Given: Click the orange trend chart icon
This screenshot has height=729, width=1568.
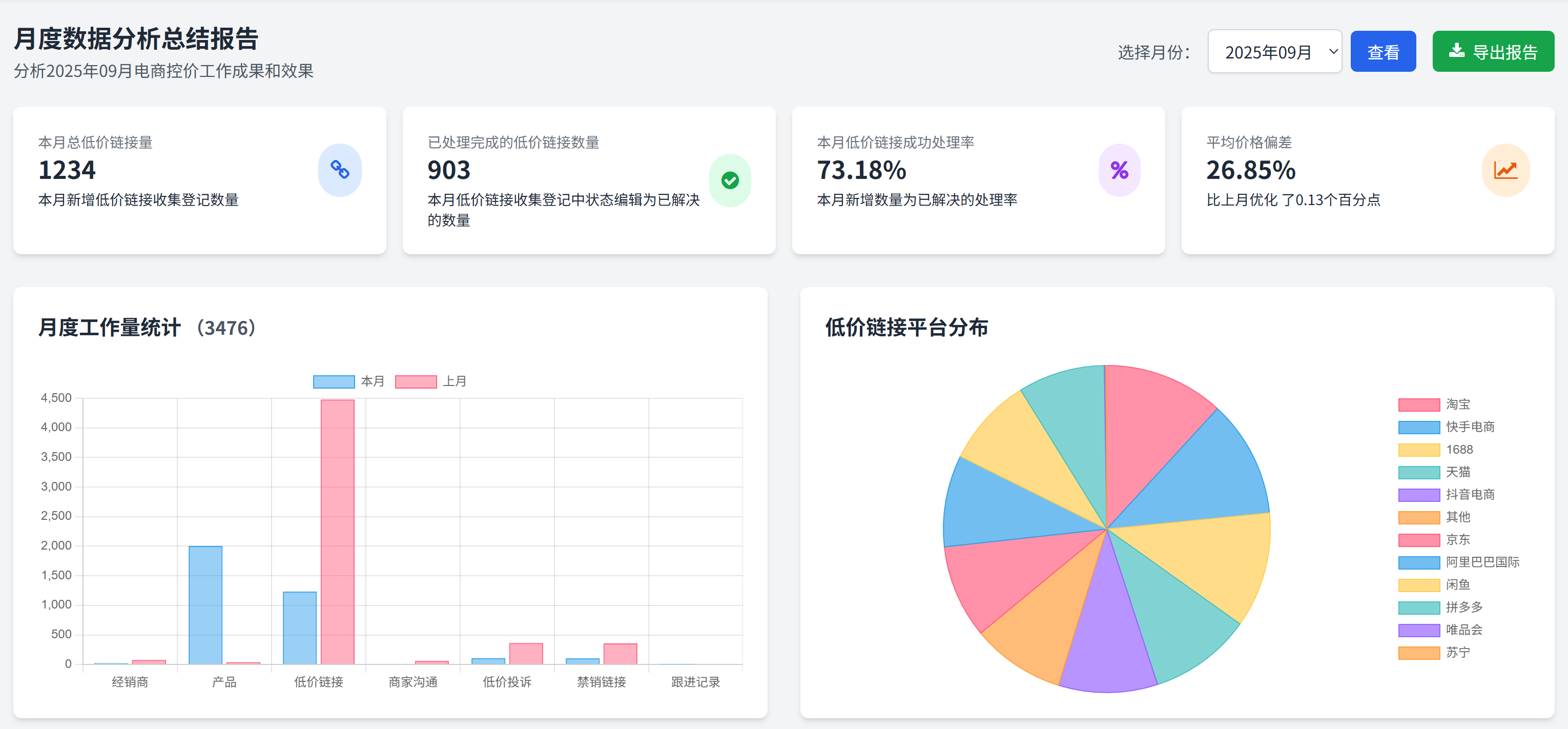Looking at the screenshot, I should coord(1505,170).
